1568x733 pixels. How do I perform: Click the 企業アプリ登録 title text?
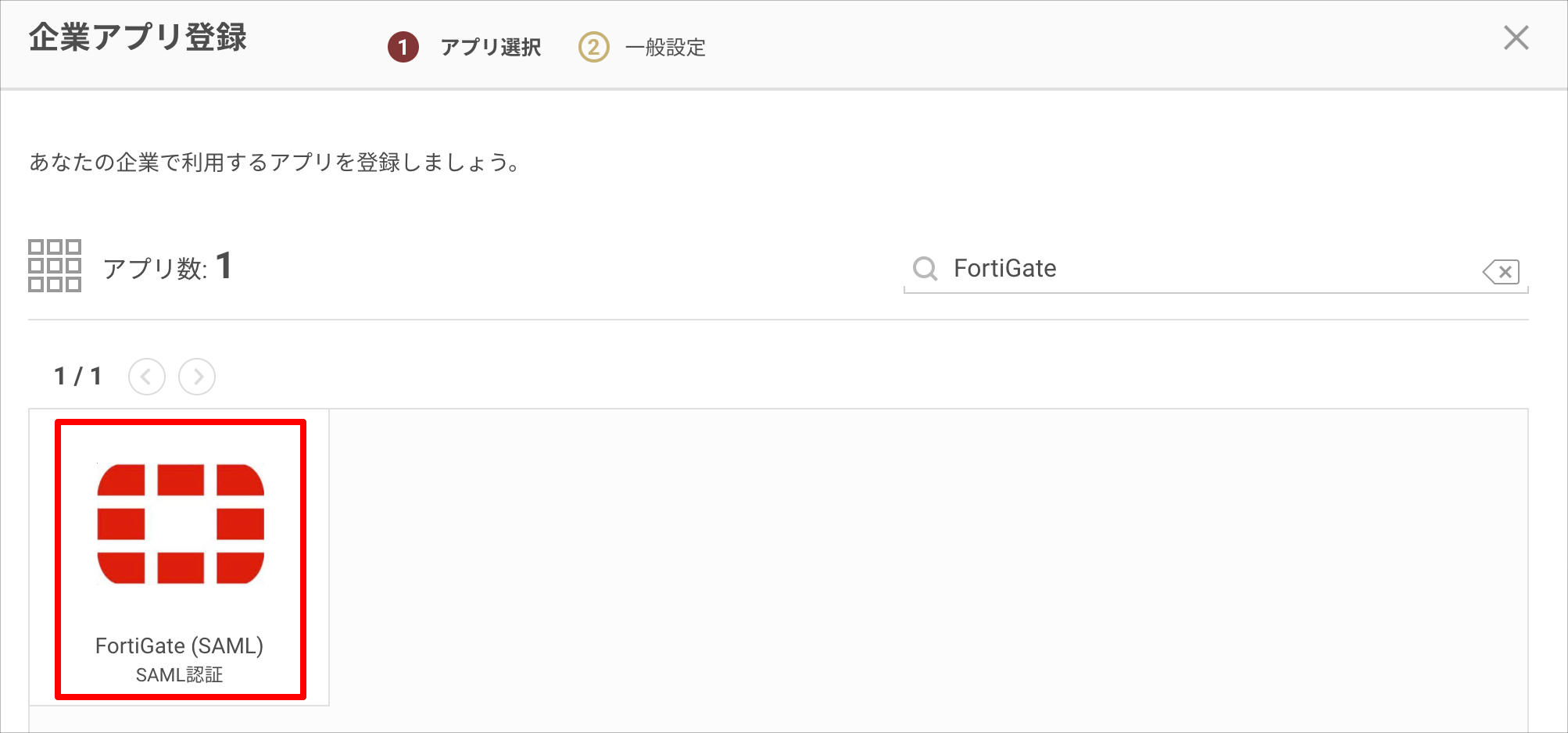click(138, 38)
